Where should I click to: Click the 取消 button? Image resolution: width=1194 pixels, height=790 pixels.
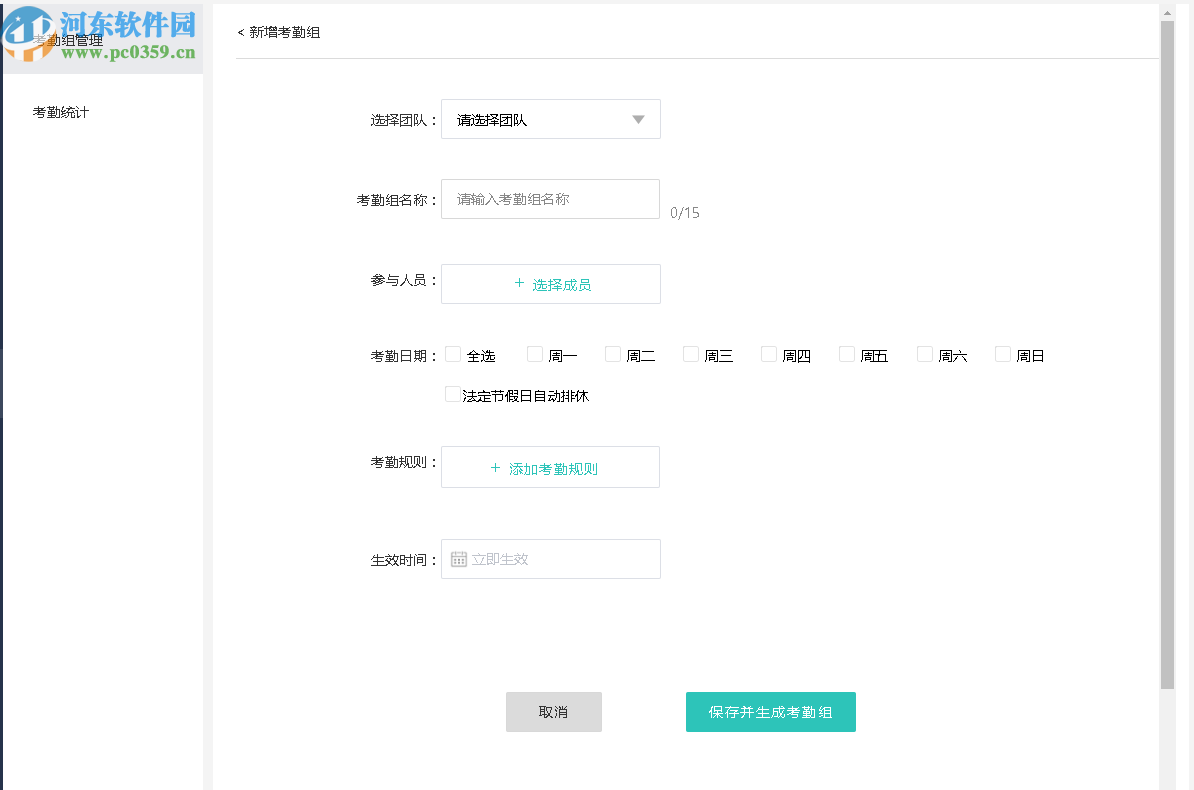pyautogui.click(x=553, y=711)
